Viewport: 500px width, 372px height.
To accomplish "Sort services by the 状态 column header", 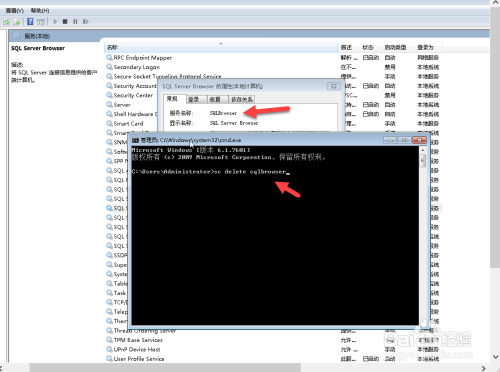I will (370, 48).
